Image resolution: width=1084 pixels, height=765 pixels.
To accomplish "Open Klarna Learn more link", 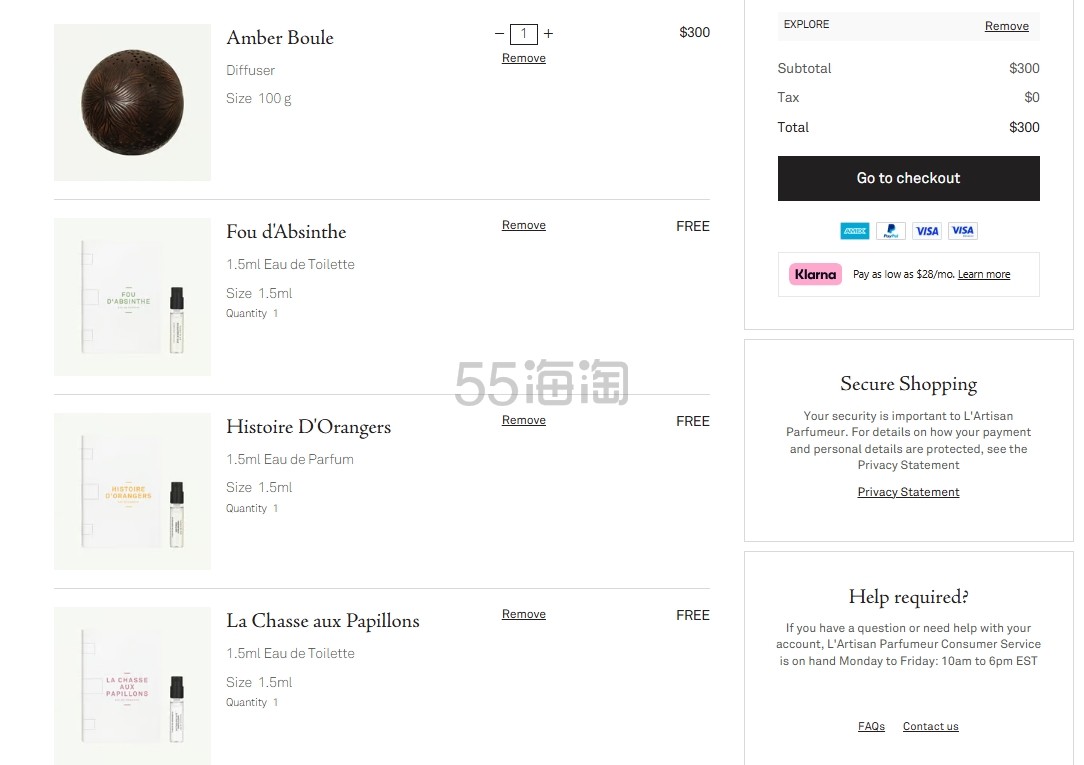I will 984,275.
